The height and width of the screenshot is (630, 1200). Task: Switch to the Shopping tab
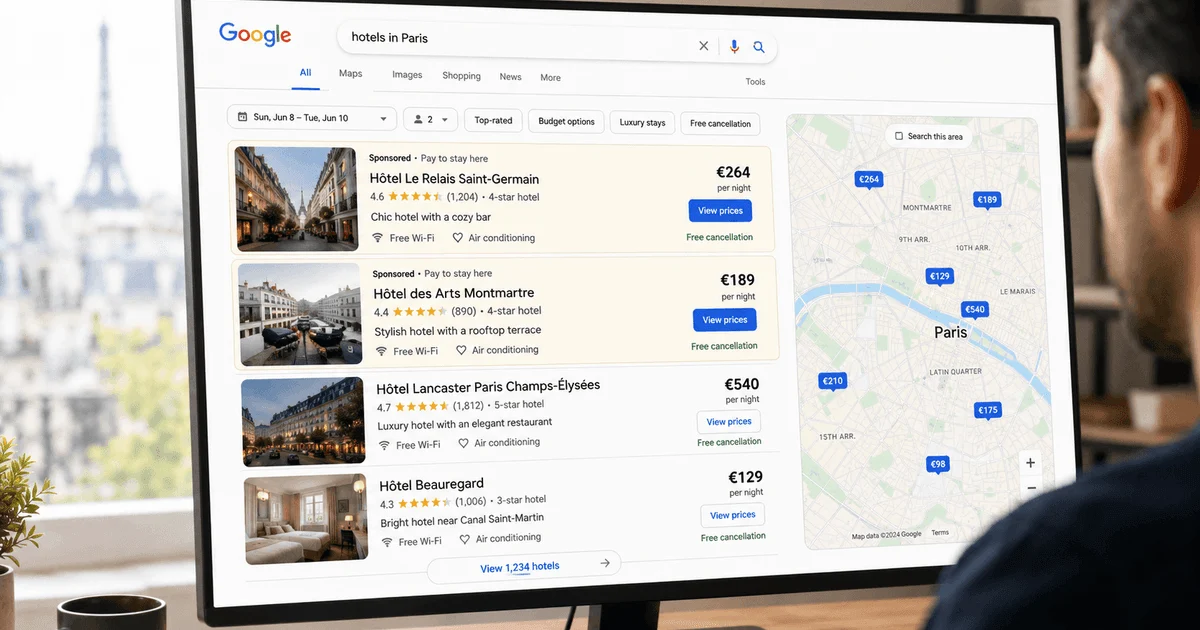(461, 76)
